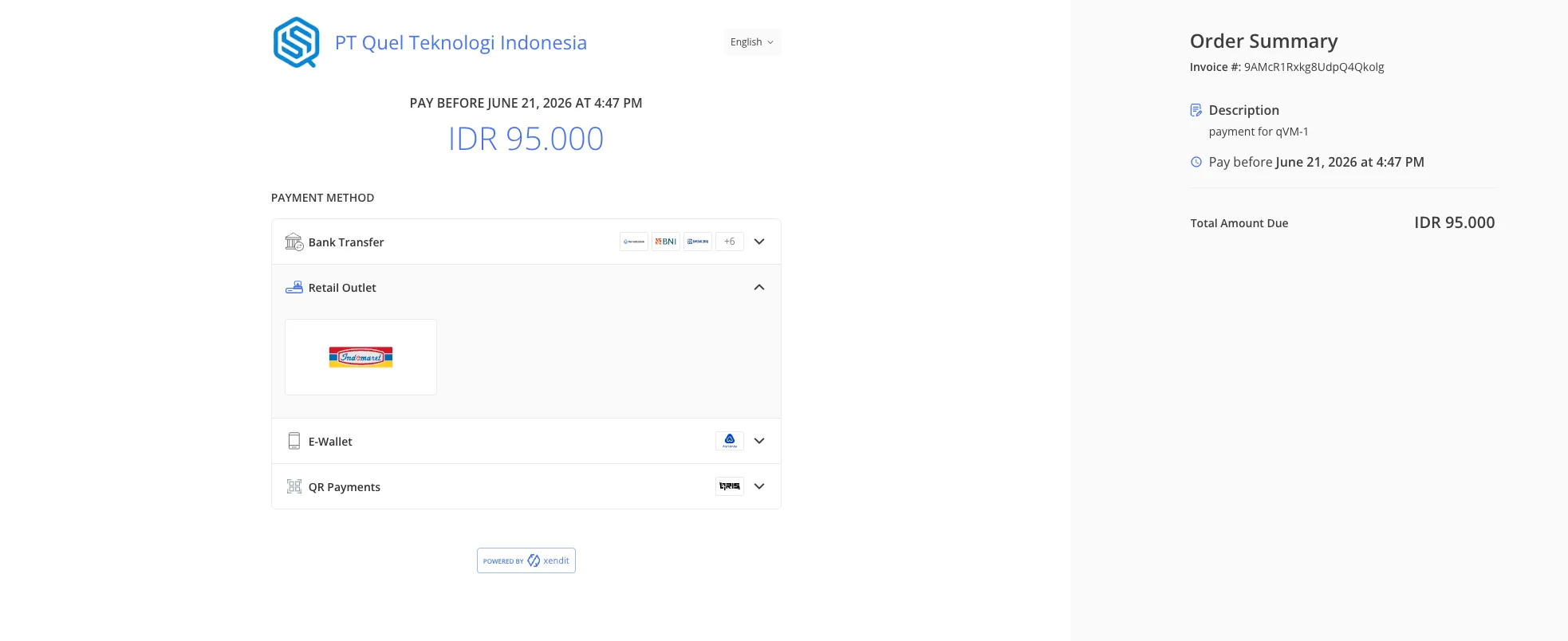1568x641 pixels.
Task: Click the PT Quel Teknologi Indonesia logo
Action: point(296,42)
